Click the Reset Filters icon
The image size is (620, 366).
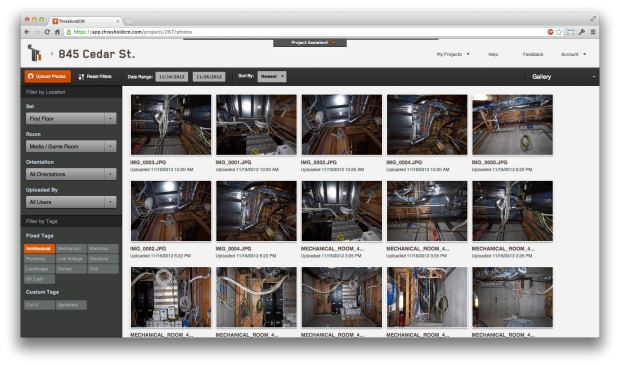[x=81, y=77]
